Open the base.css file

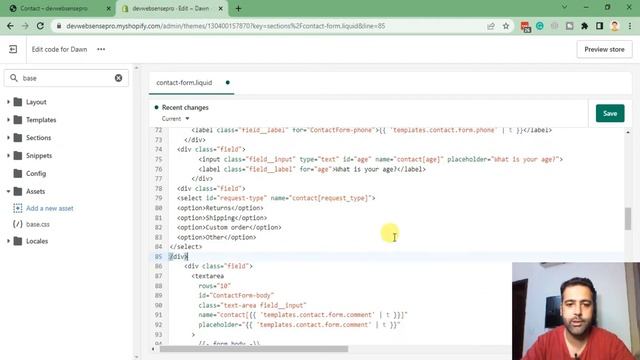coord(38,224)
